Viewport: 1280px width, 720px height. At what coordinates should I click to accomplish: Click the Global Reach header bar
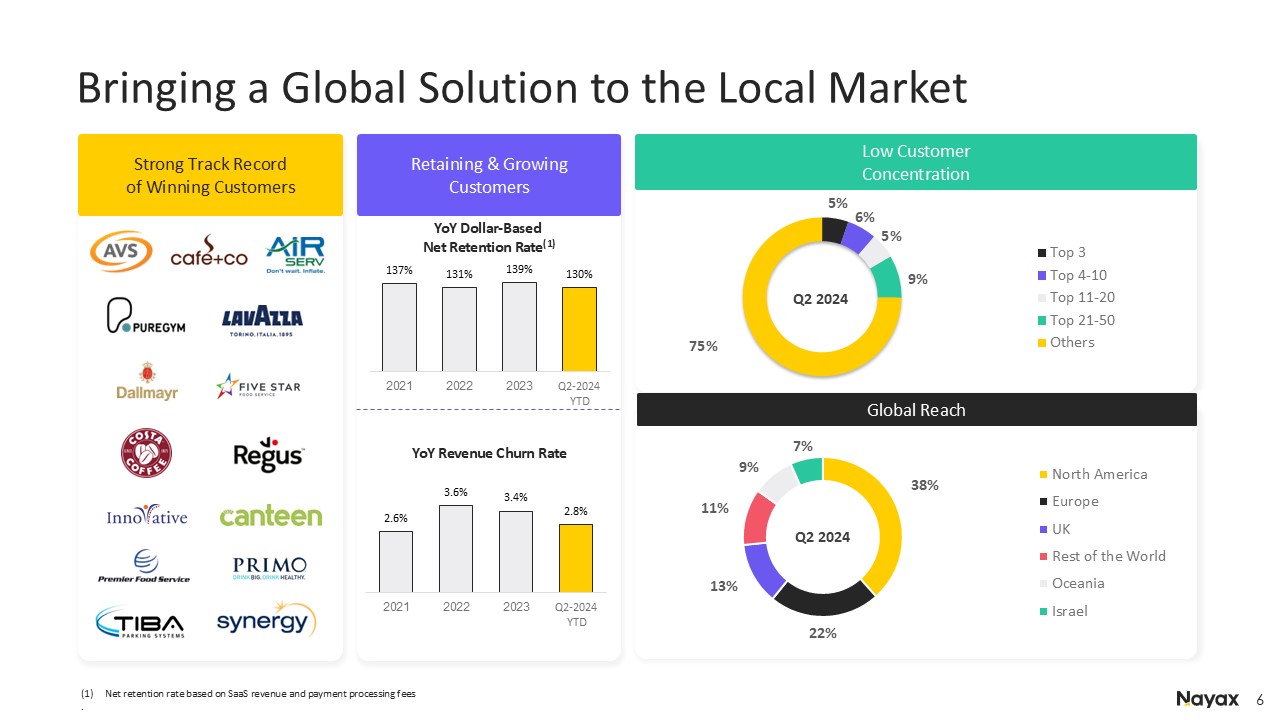click(x=916, y=409)
